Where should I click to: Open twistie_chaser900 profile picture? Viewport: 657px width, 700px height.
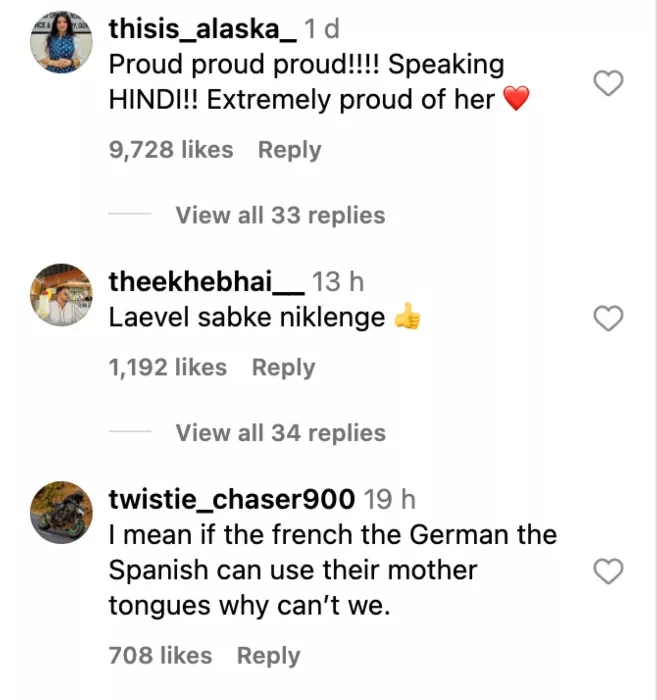coord(62,511)
